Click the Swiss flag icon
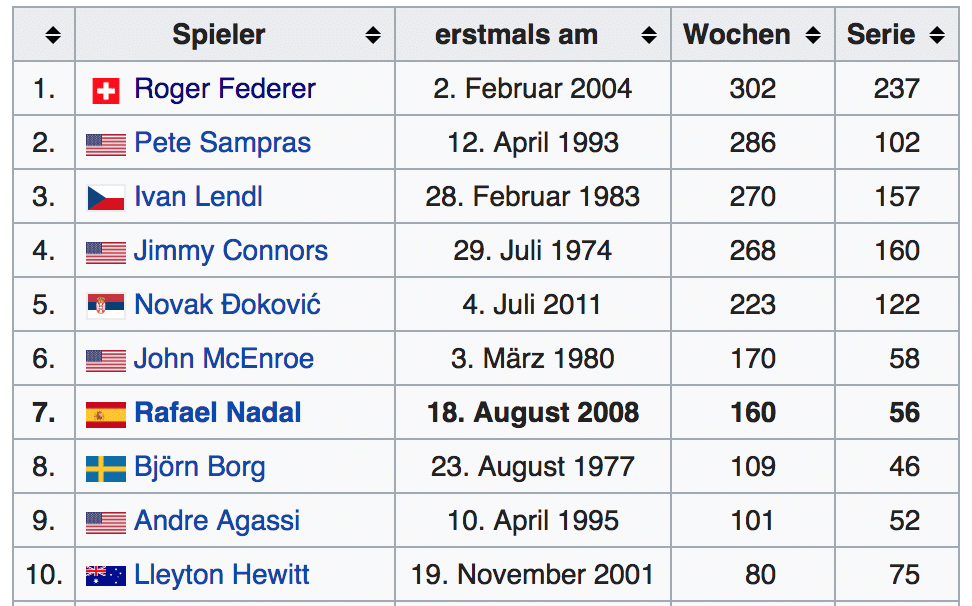Screen dimensions: 972x606 106,91
